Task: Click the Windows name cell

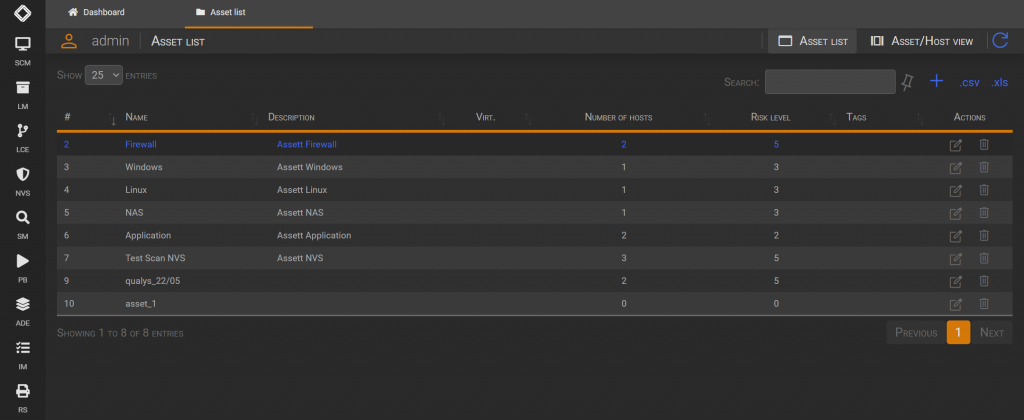Action: [144, 167]
